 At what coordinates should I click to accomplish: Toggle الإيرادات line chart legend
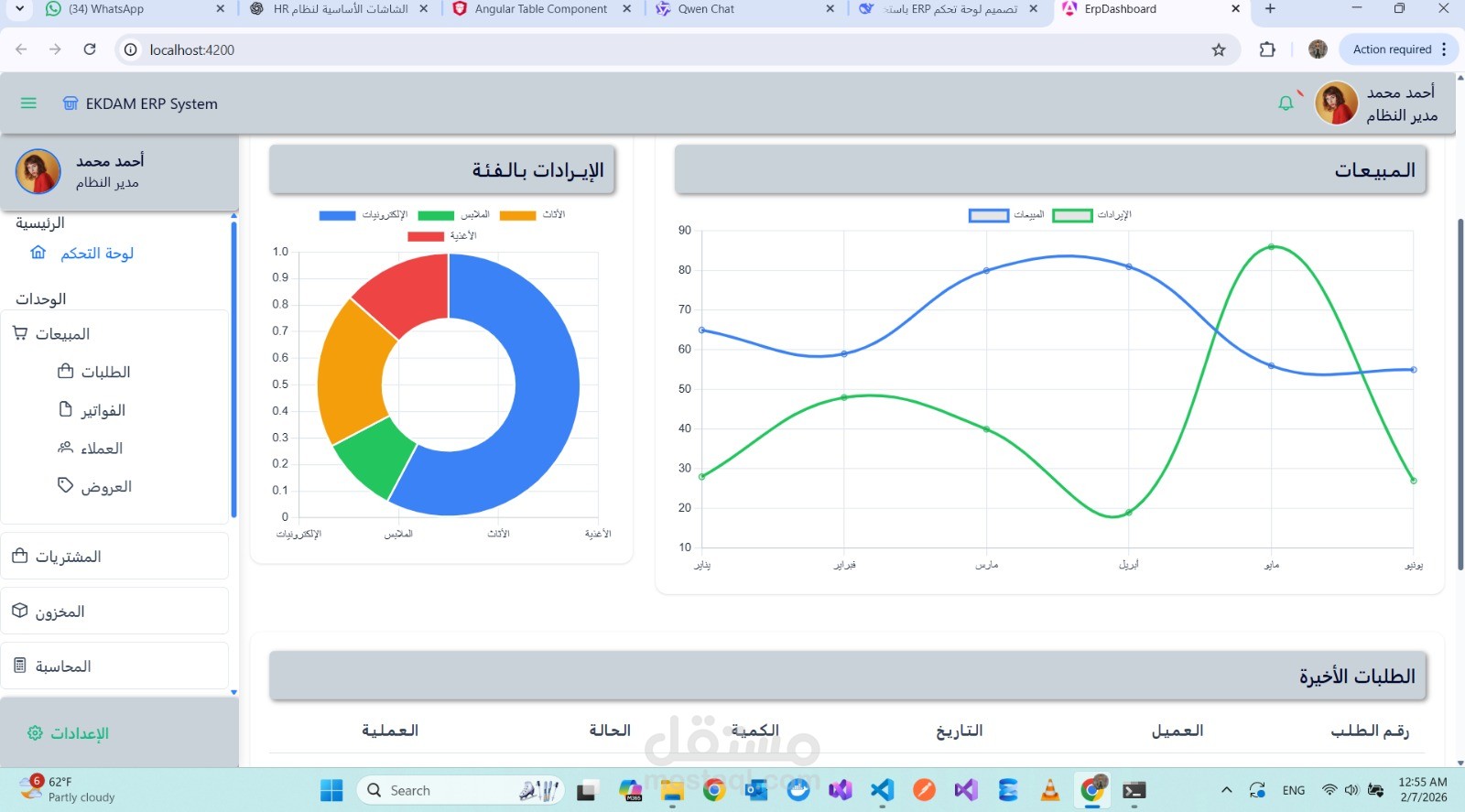click(1091, 215)
